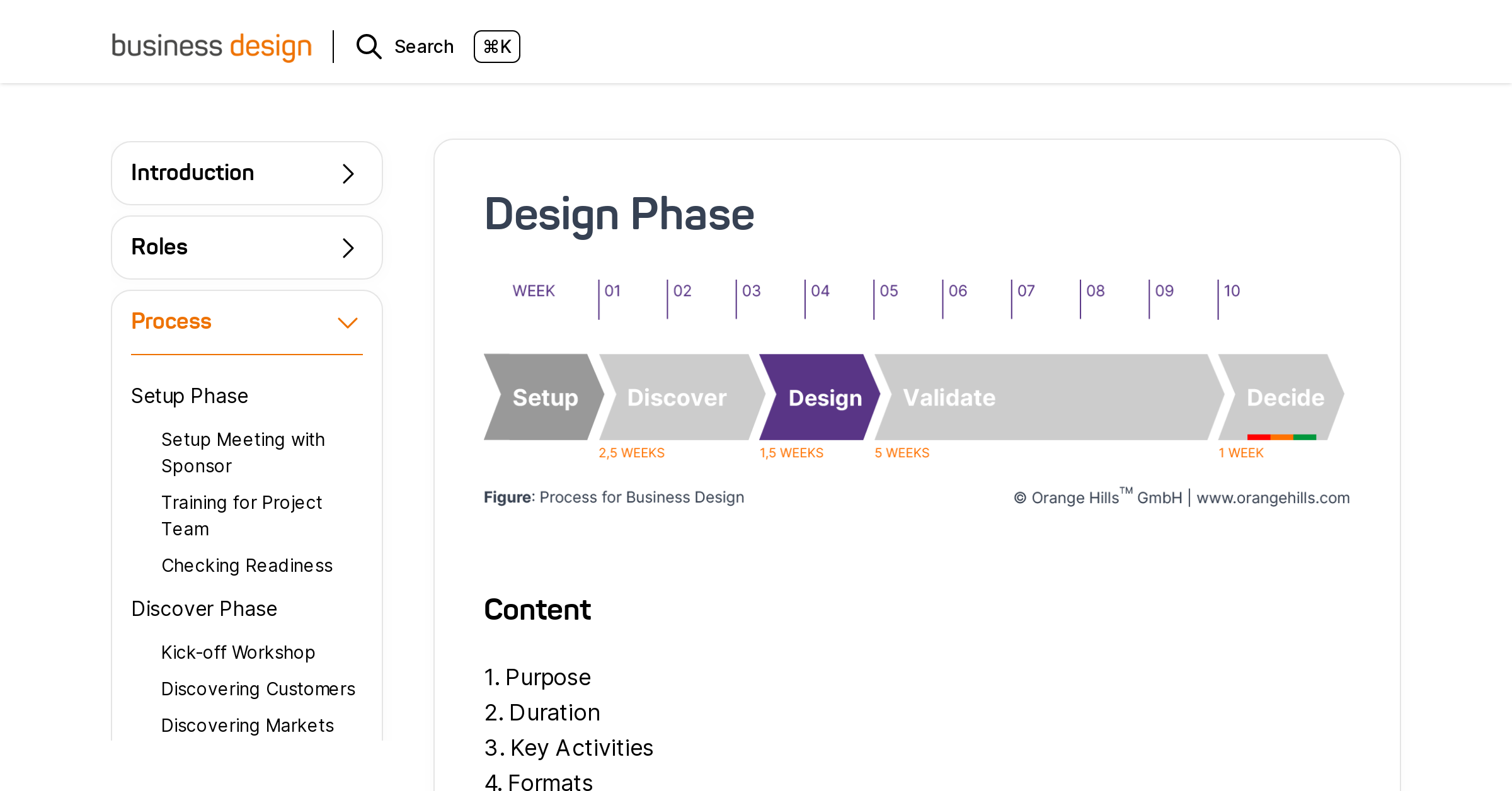Visit www.orangehills.com
1512x791 pixels.
pos(1273,498)
